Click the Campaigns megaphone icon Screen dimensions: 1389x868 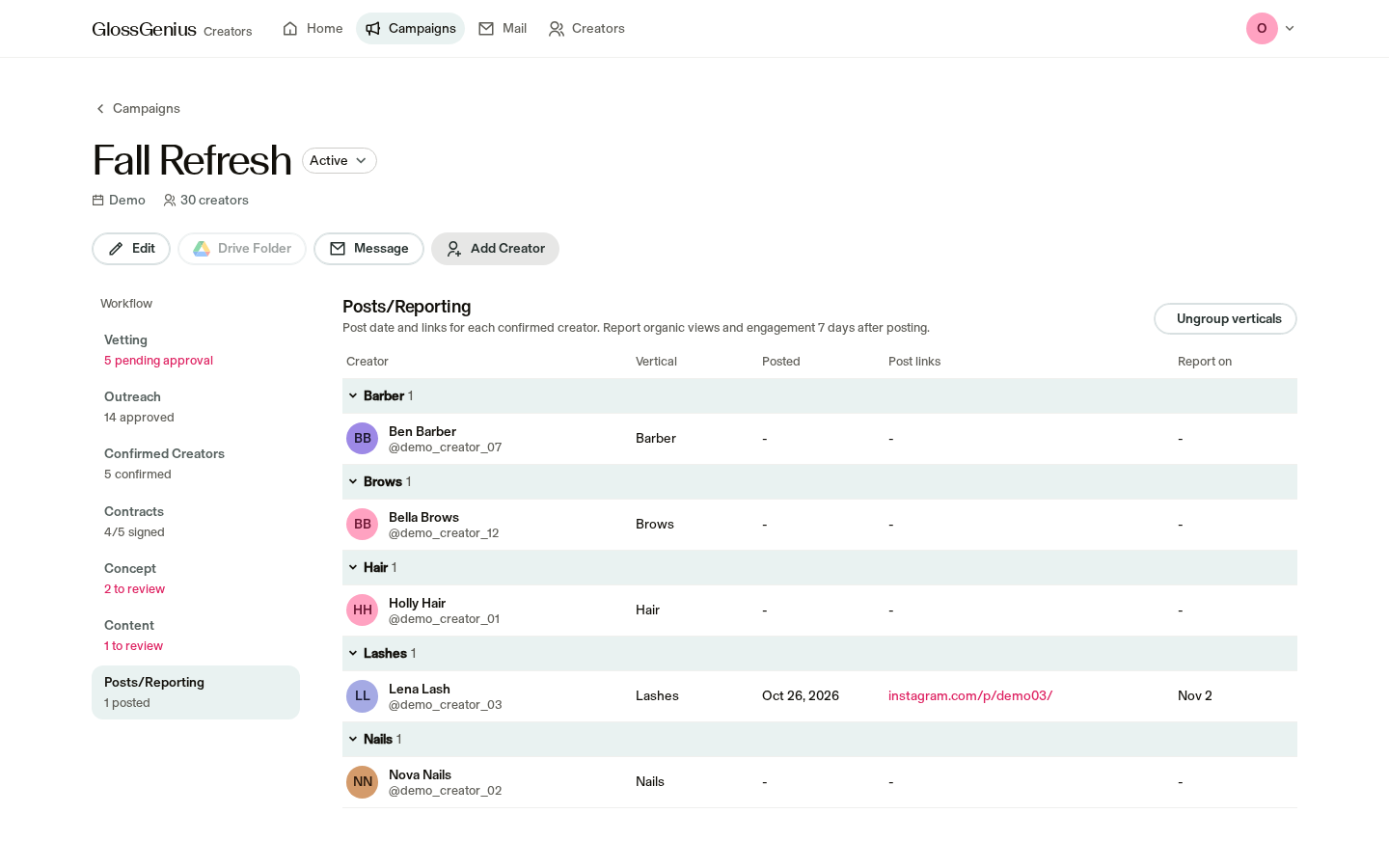coord(373,29)
